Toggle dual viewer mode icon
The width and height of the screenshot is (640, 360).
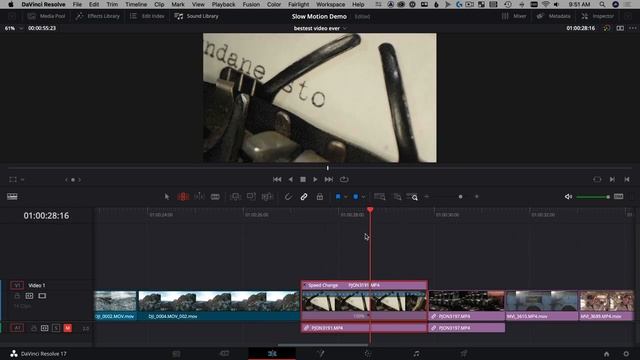coord(620,28)
